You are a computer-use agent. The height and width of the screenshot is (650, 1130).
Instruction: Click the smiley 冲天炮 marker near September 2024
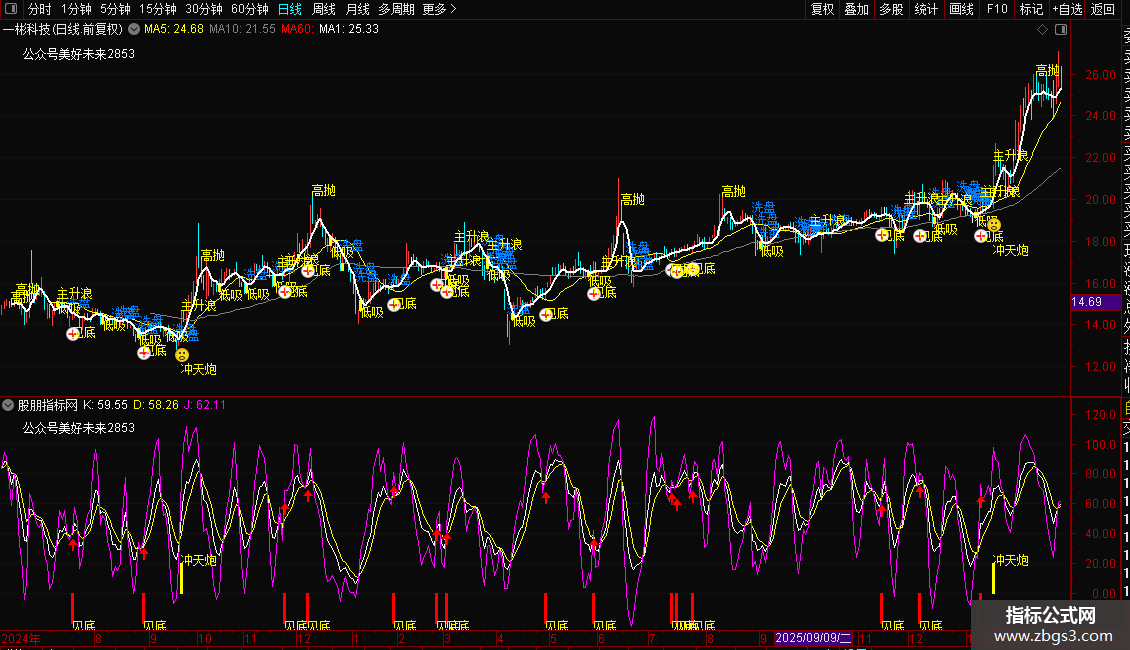pyautogui.click(x=182, y=355)
